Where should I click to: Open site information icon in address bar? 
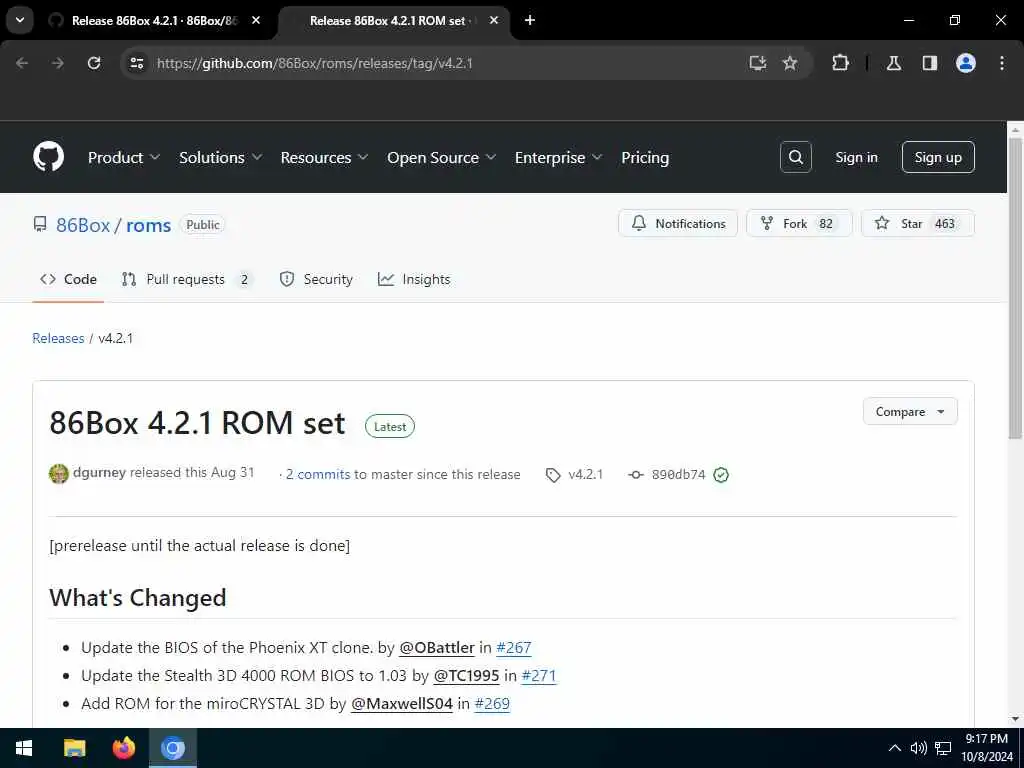tap(137, 63)
